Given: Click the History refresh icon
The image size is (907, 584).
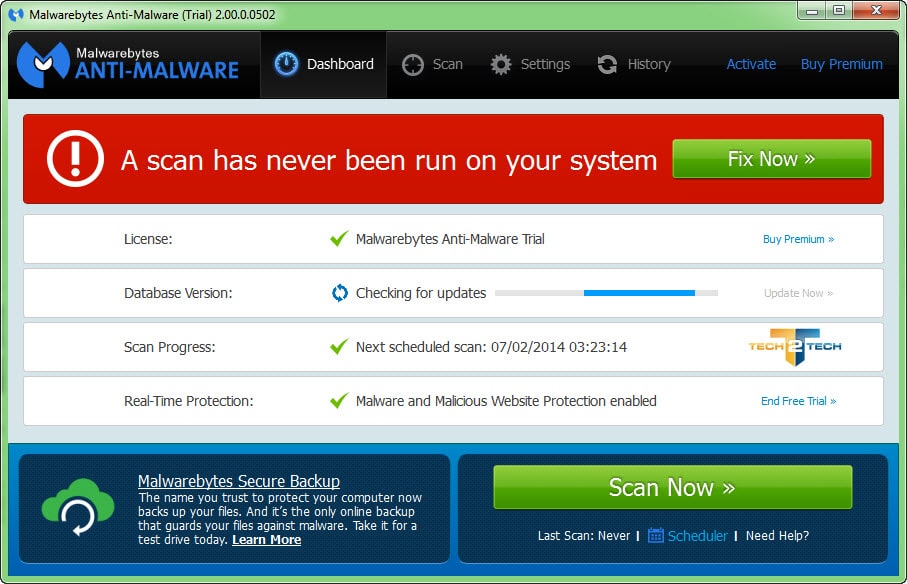Looking at the screenshot, I should (607, 64).
